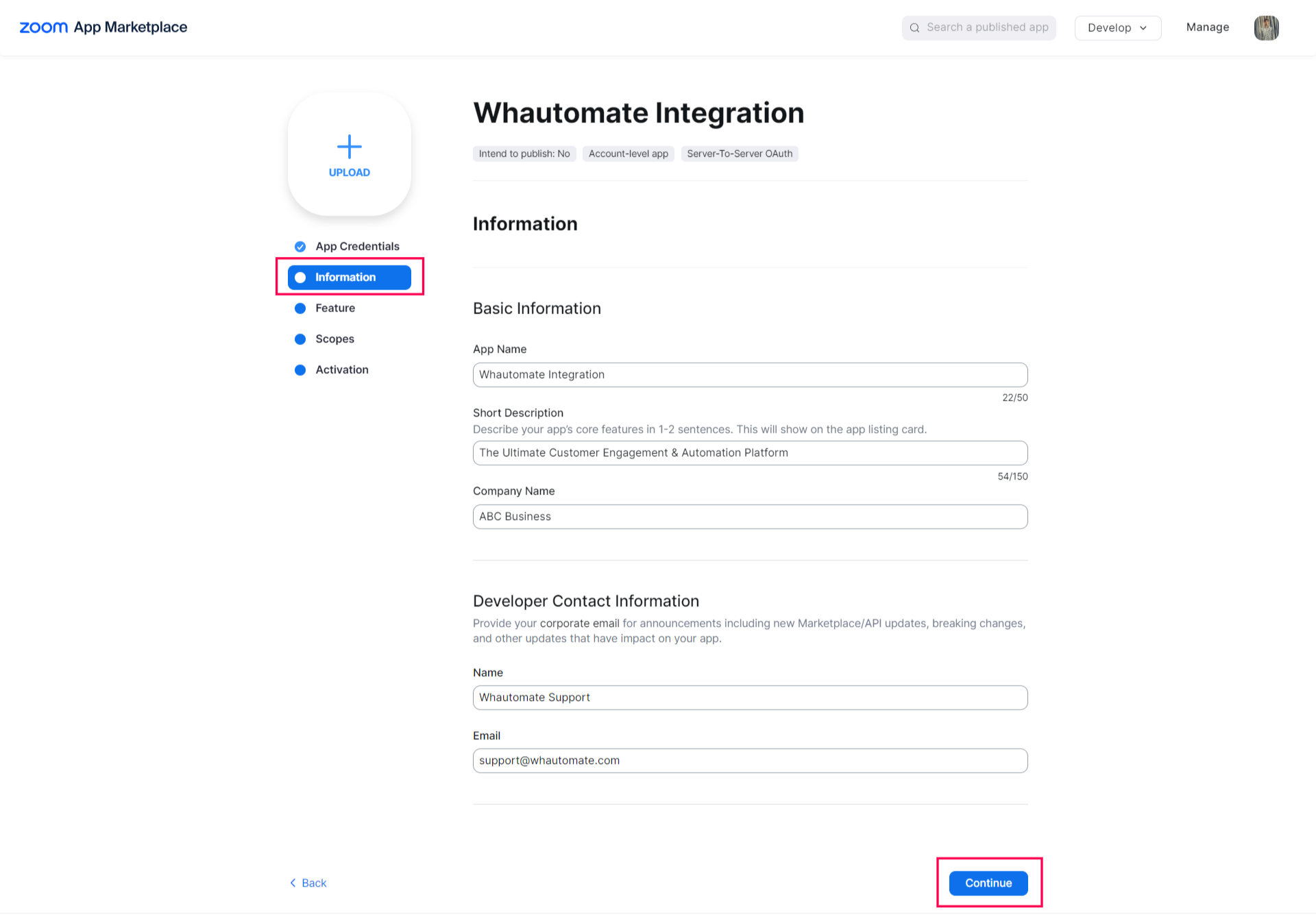Viewport: 1316px width, 917px height.
Task: Open the Manage menu item
Action: coord(1207,27)
